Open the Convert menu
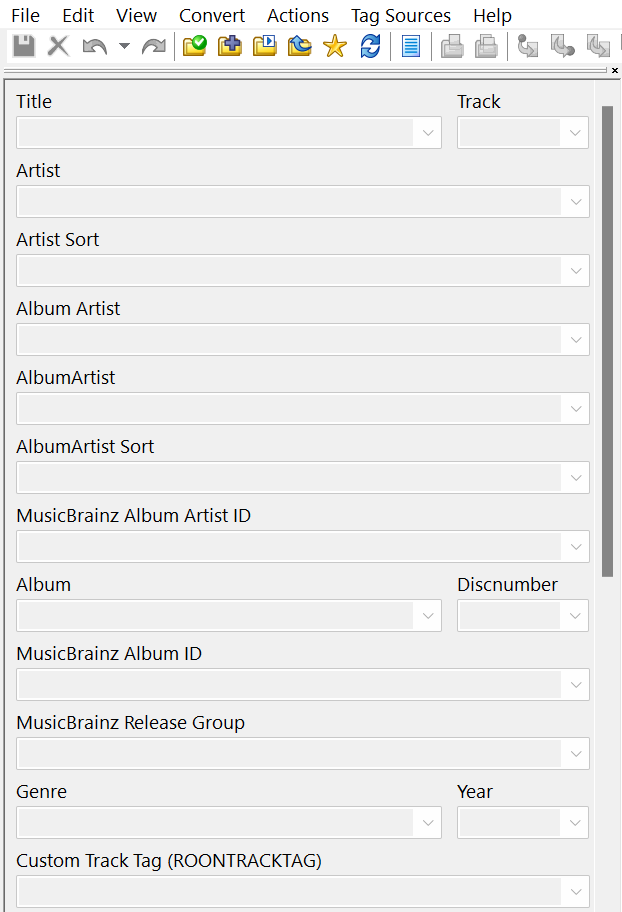 click(x=212, y=15)
